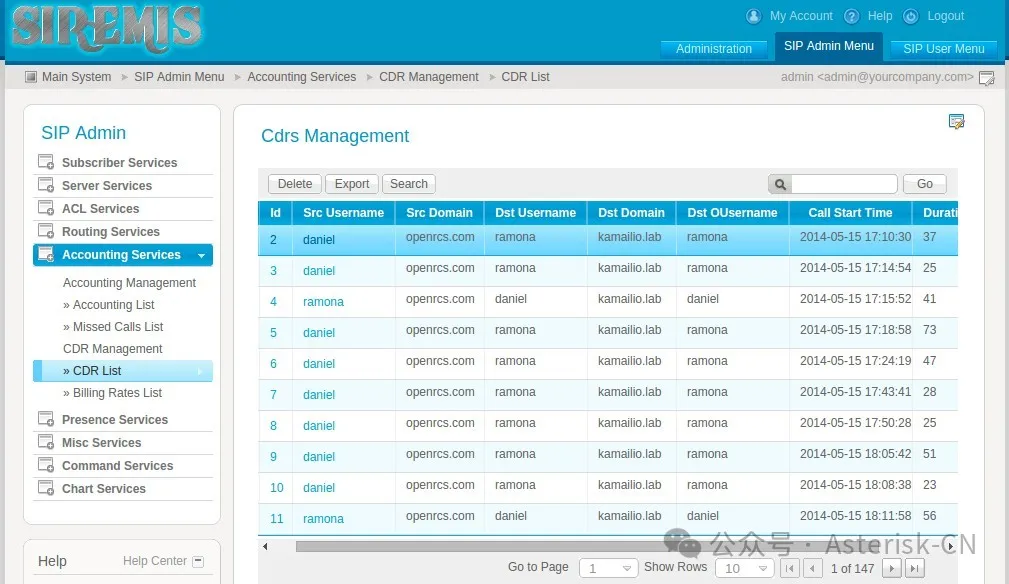Click the CDR Management breadcrumb link
The image size is (1009, 584).
429,77
